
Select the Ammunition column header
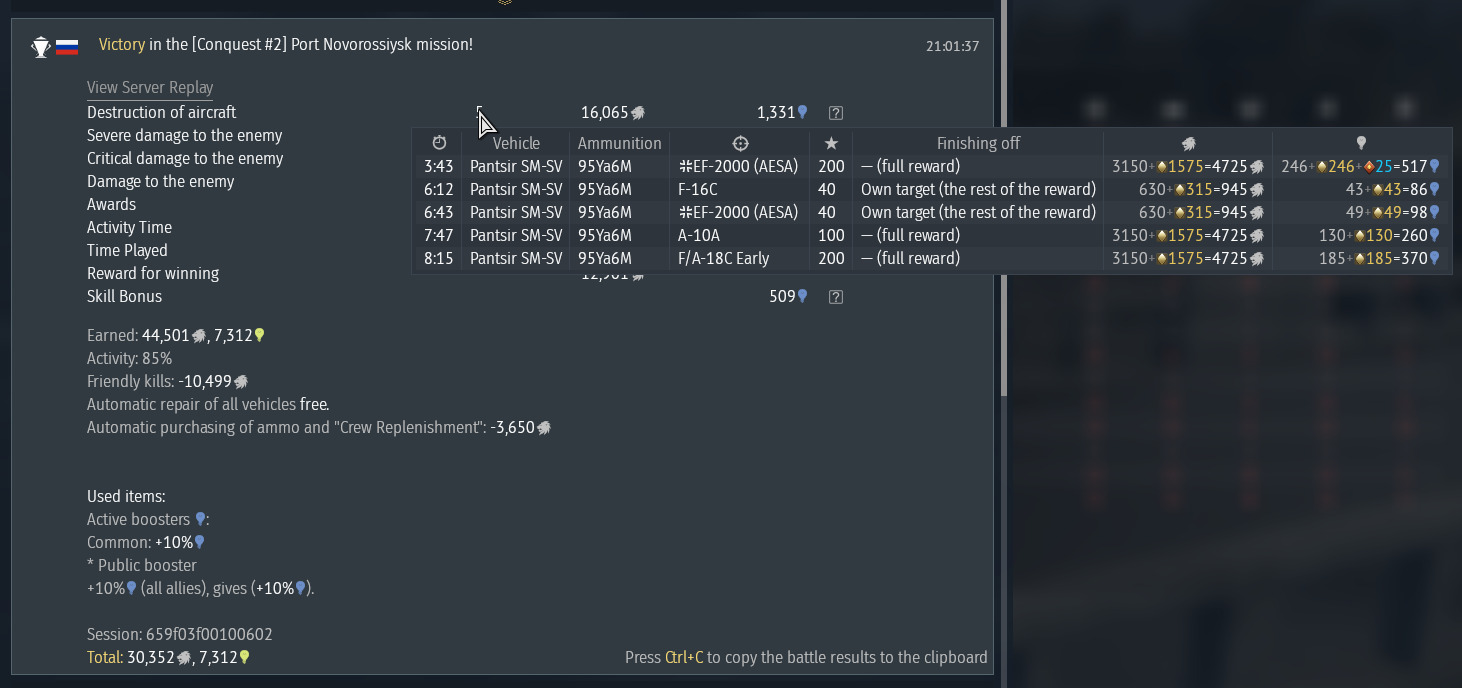(620, 143)
